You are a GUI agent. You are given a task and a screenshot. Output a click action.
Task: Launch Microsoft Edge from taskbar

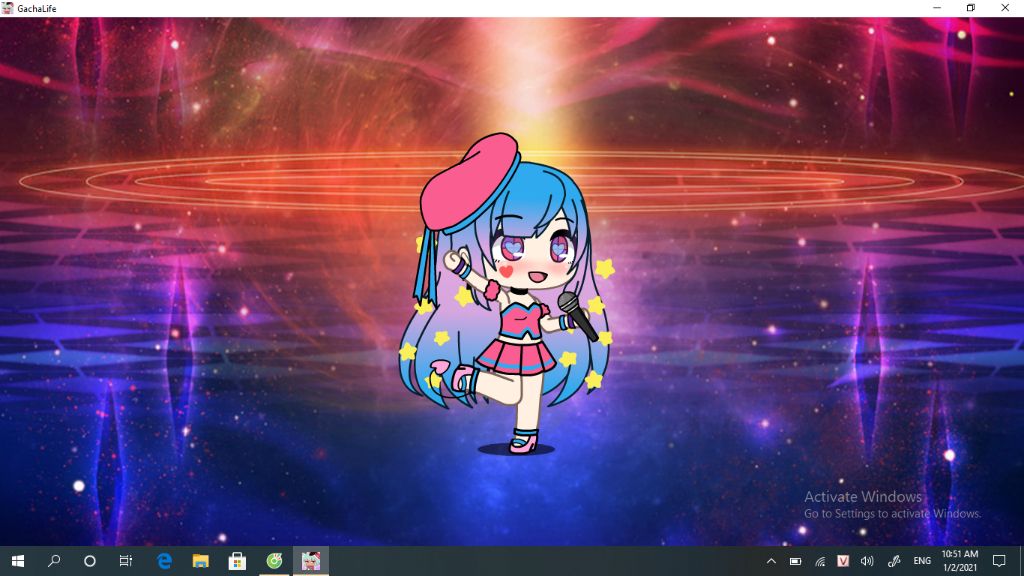[x=165, y=561]
